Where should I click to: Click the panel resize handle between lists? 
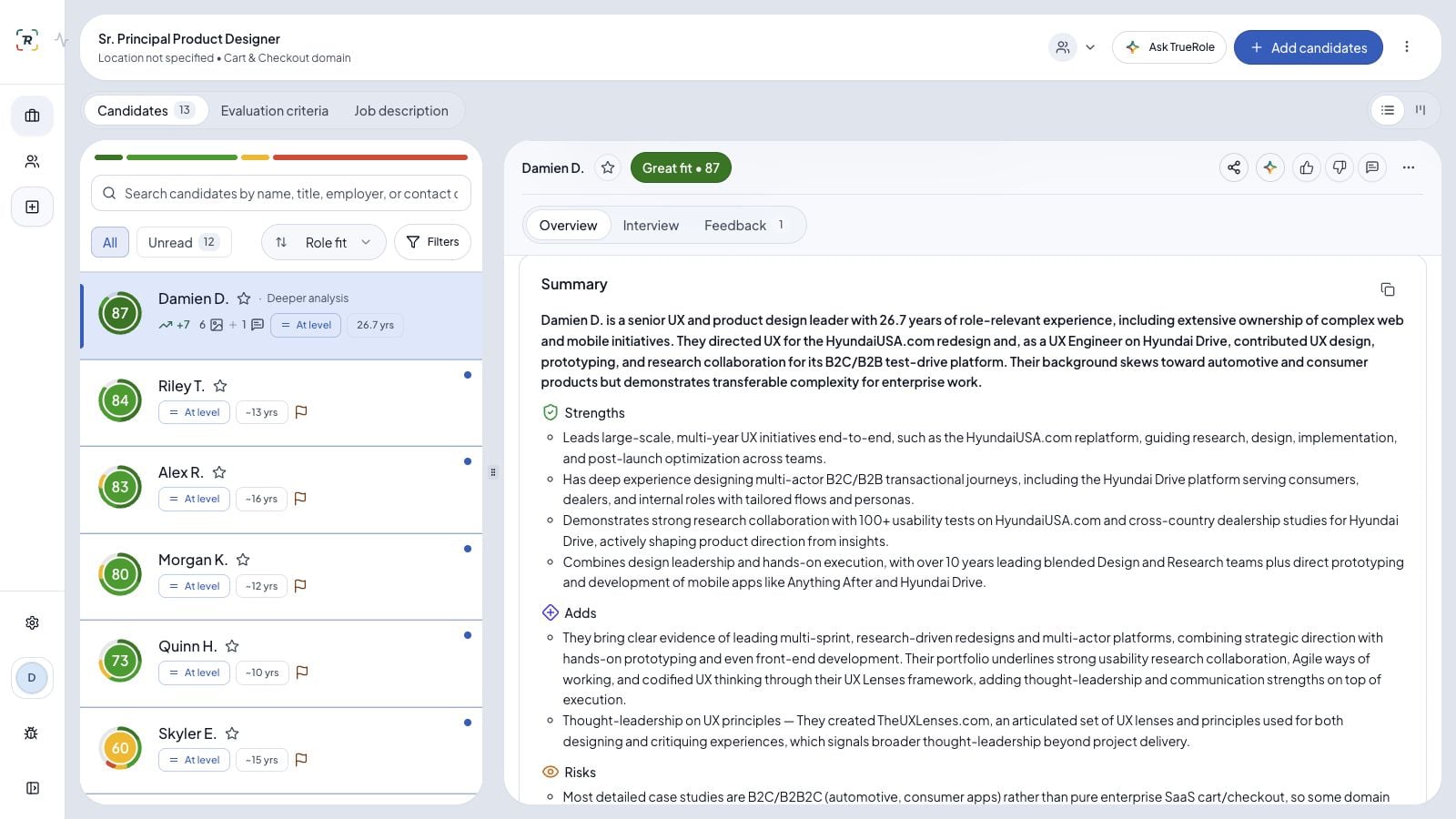493,472
